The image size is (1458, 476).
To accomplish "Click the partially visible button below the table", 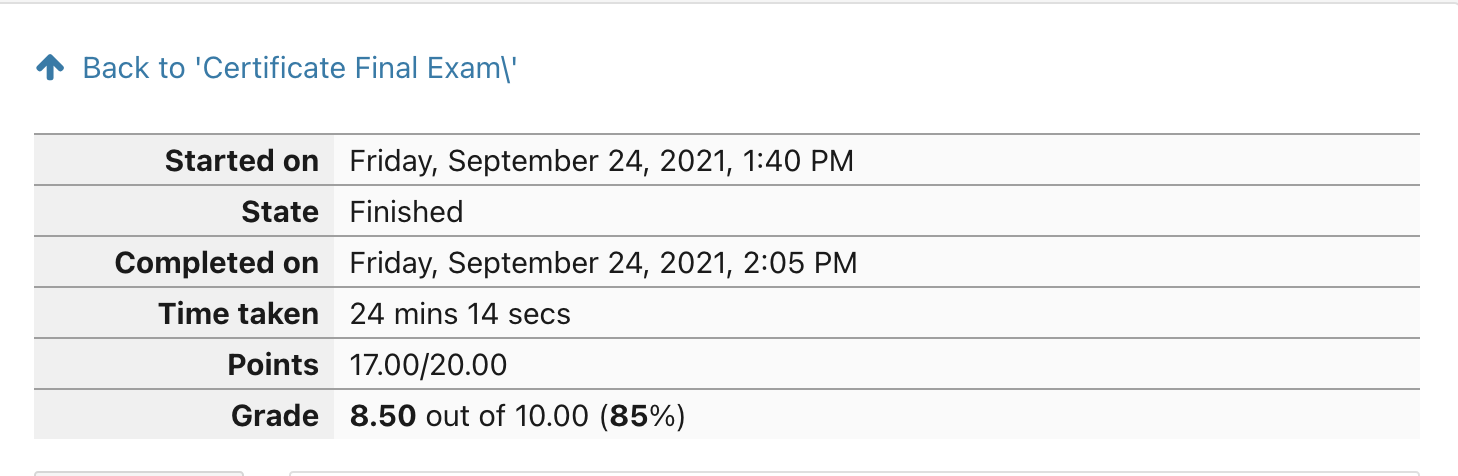I will coord(139,473).
